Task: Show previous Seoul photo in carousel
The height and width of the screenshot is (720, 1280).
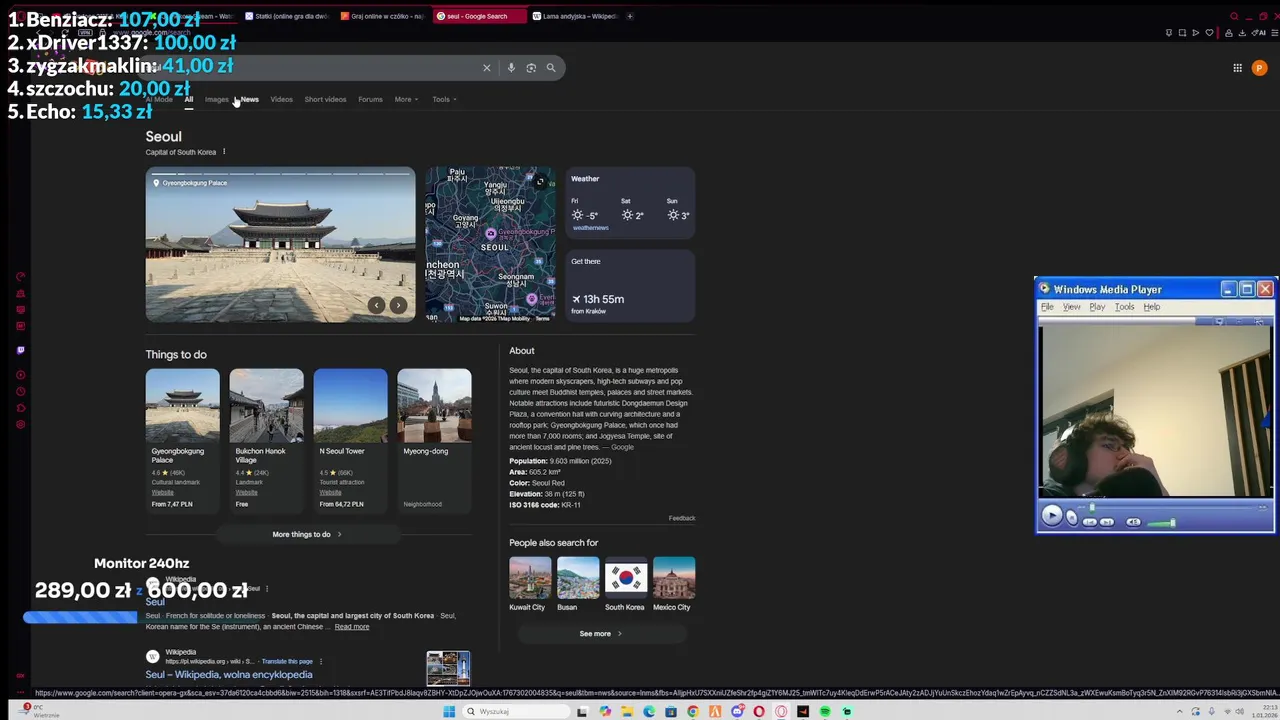Action: pyautogui.click(x=376, y=305)
